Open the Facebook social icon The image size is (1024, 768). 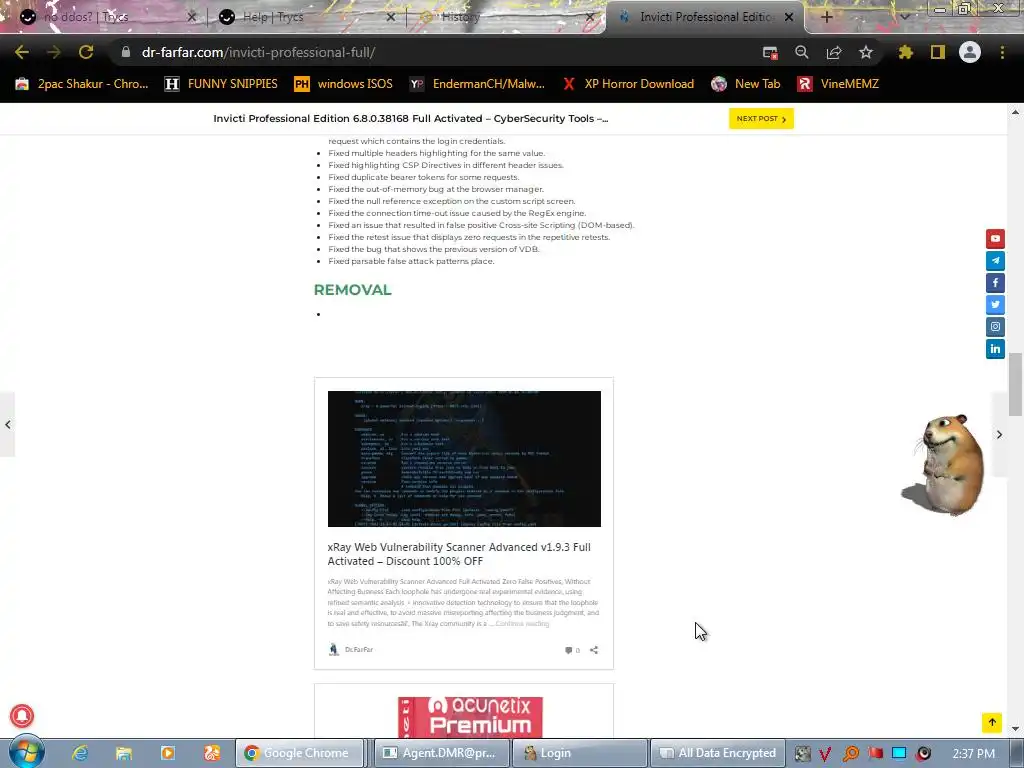995,283
